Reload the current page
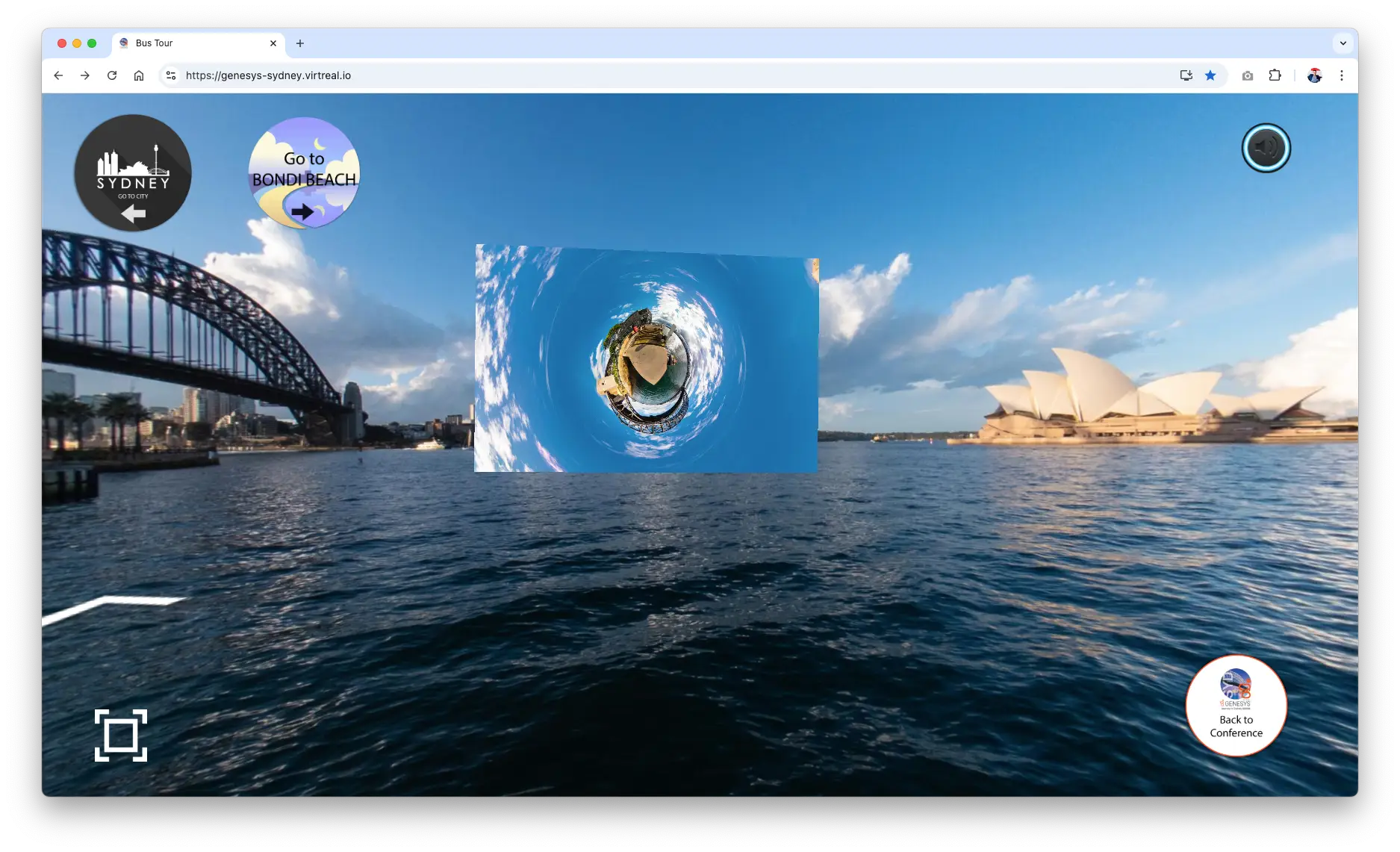The width and height of the screenshot is (1400, 852). point(112,75)
